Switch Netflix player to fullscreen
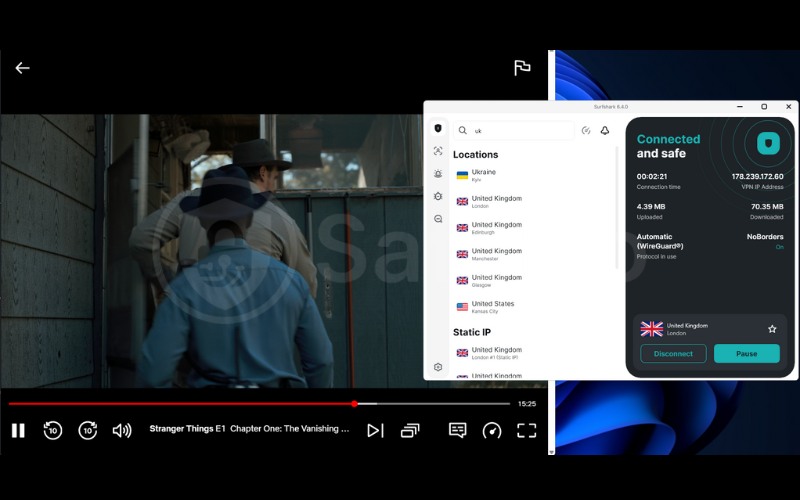The height and width of the screenshot is (500, 800). 527,431
